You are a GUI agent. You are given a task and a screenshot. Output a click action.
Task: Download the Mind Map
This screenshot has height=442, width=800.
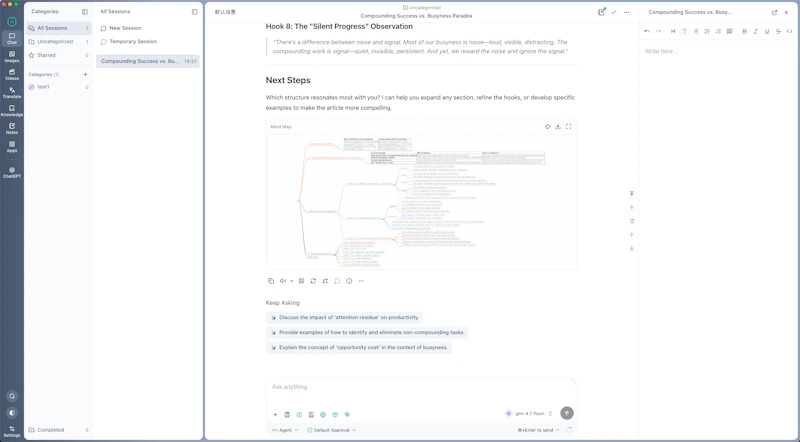click(x=558, y=127)
